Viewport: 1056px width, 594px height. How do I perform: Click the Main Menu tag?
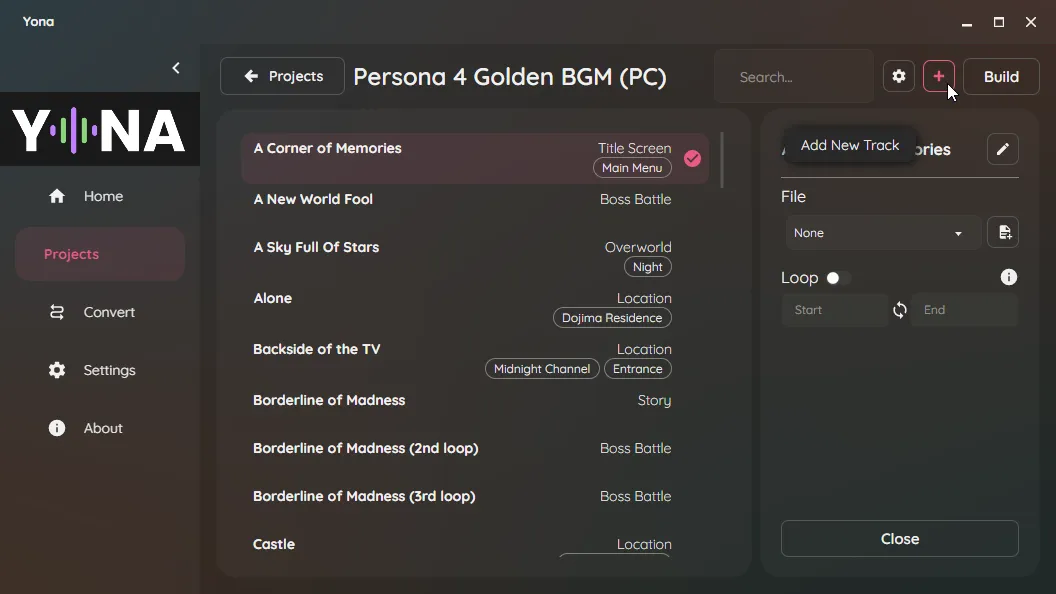pos(632,168)
